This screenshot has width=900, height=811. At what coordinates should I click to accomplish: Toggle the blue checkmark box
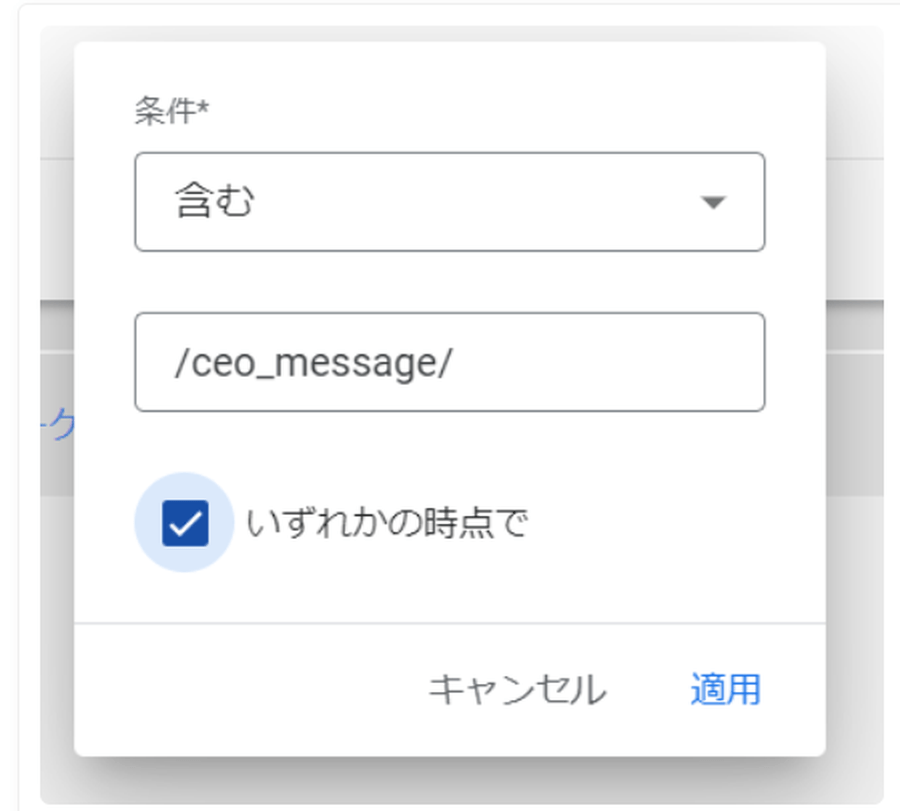[x=185, y=523]
